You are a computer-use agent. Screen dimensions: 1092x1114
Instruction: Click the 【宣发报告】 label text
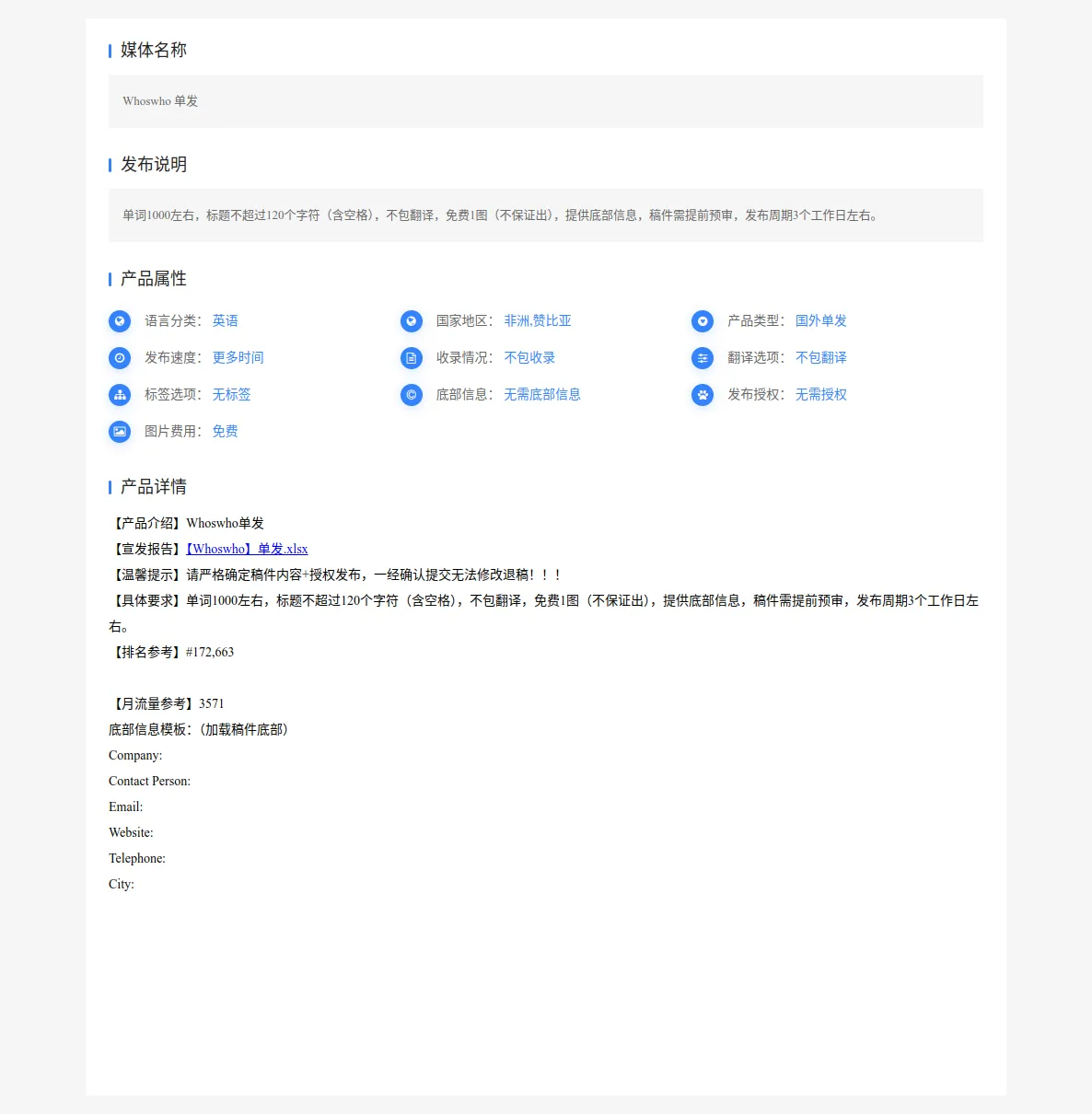click(147, 549)
